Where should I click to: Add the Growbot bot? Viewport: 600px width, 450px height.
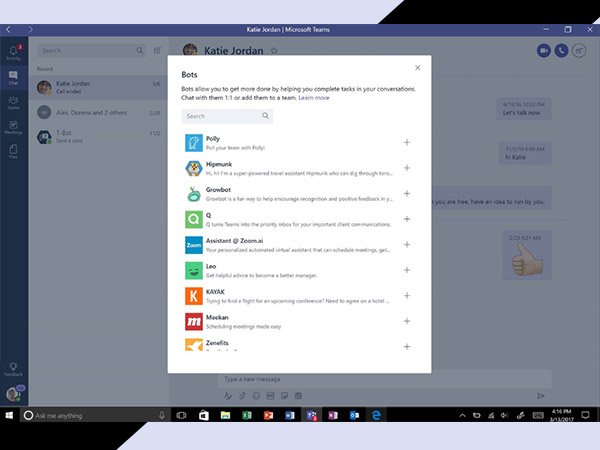click(407, 194)
